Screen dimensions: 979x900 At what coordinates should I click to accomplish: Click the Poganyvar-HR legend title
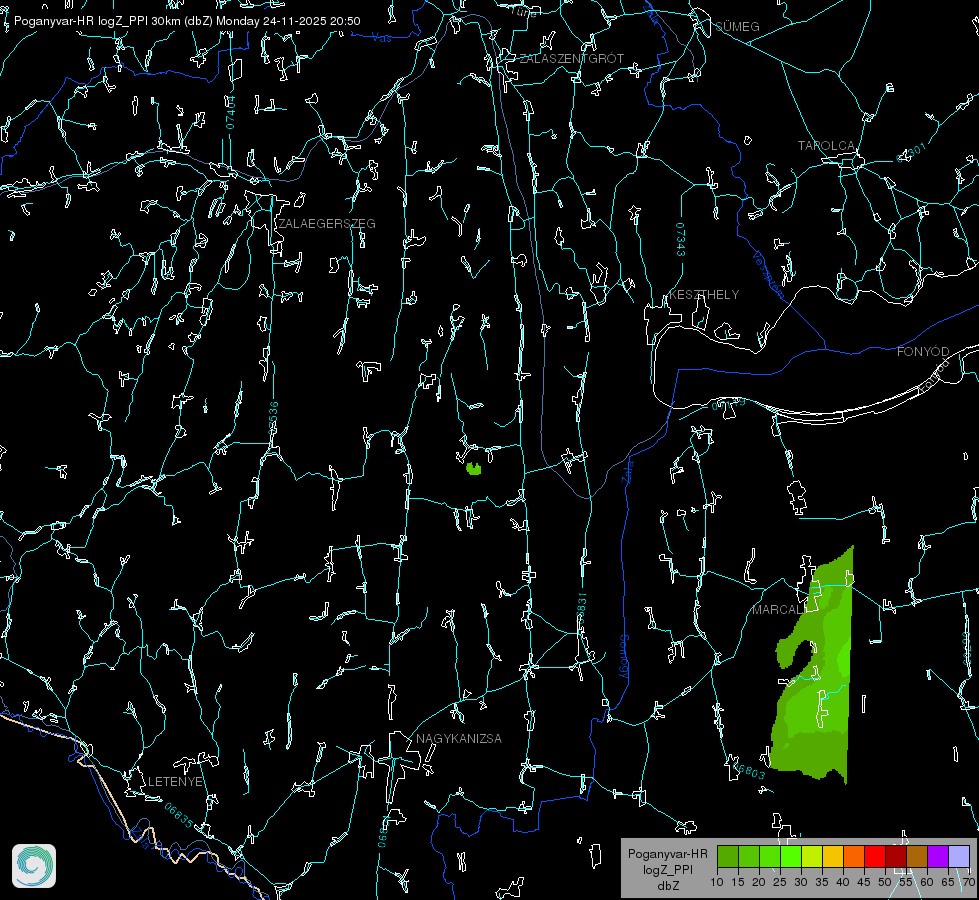667,854
